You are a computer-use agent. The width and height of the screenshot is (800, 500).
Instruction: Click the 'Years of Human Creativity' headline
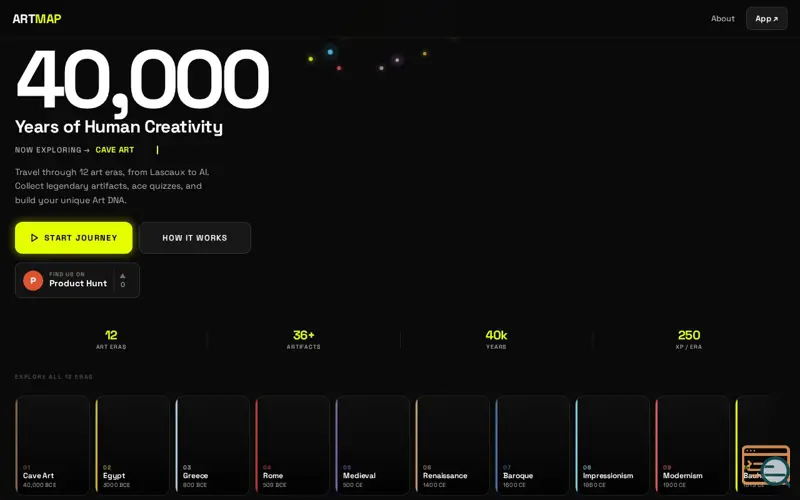coord(118,127)
